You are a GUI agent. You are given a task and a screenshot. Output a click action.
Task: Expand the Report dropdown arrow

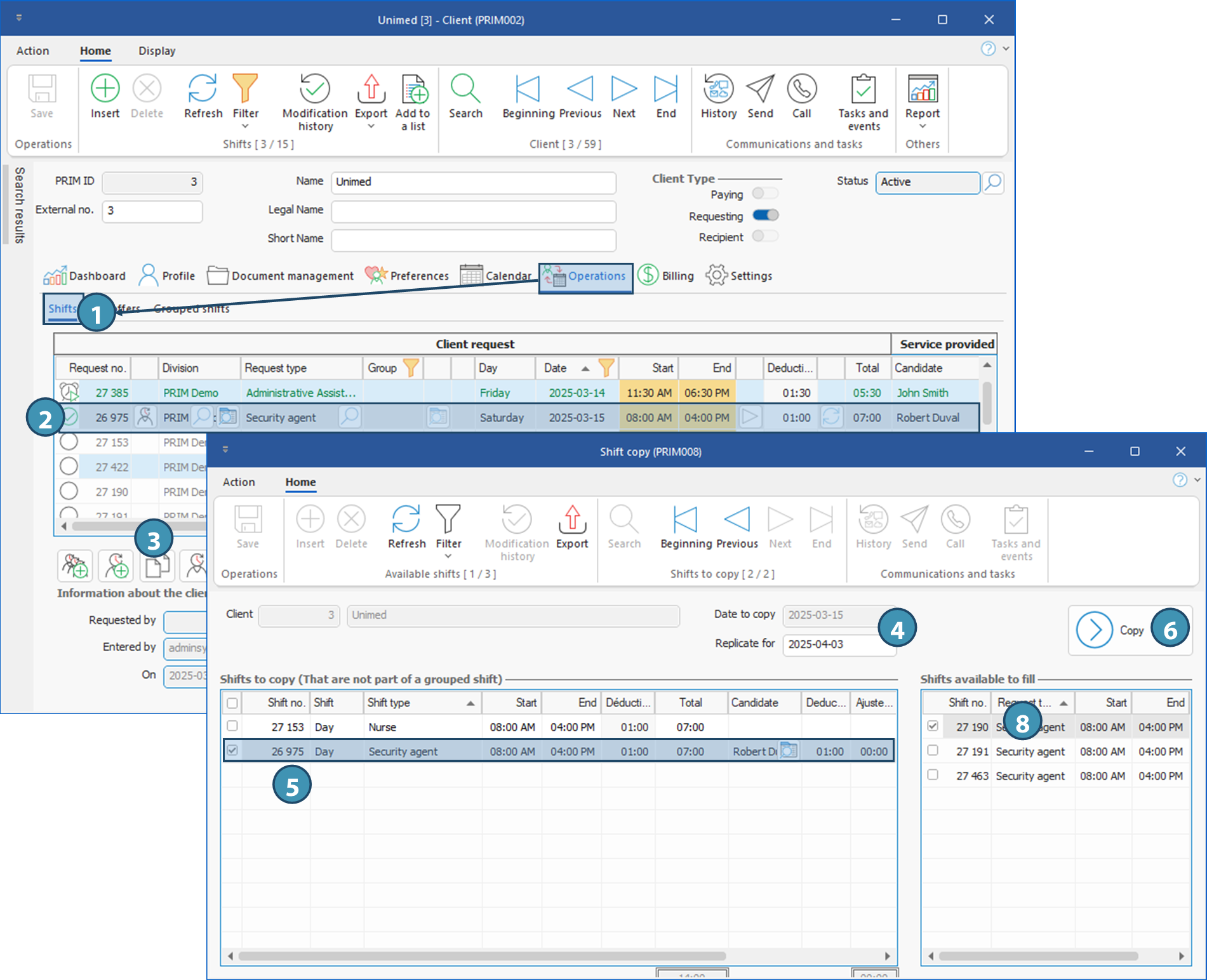coord(923,127)
